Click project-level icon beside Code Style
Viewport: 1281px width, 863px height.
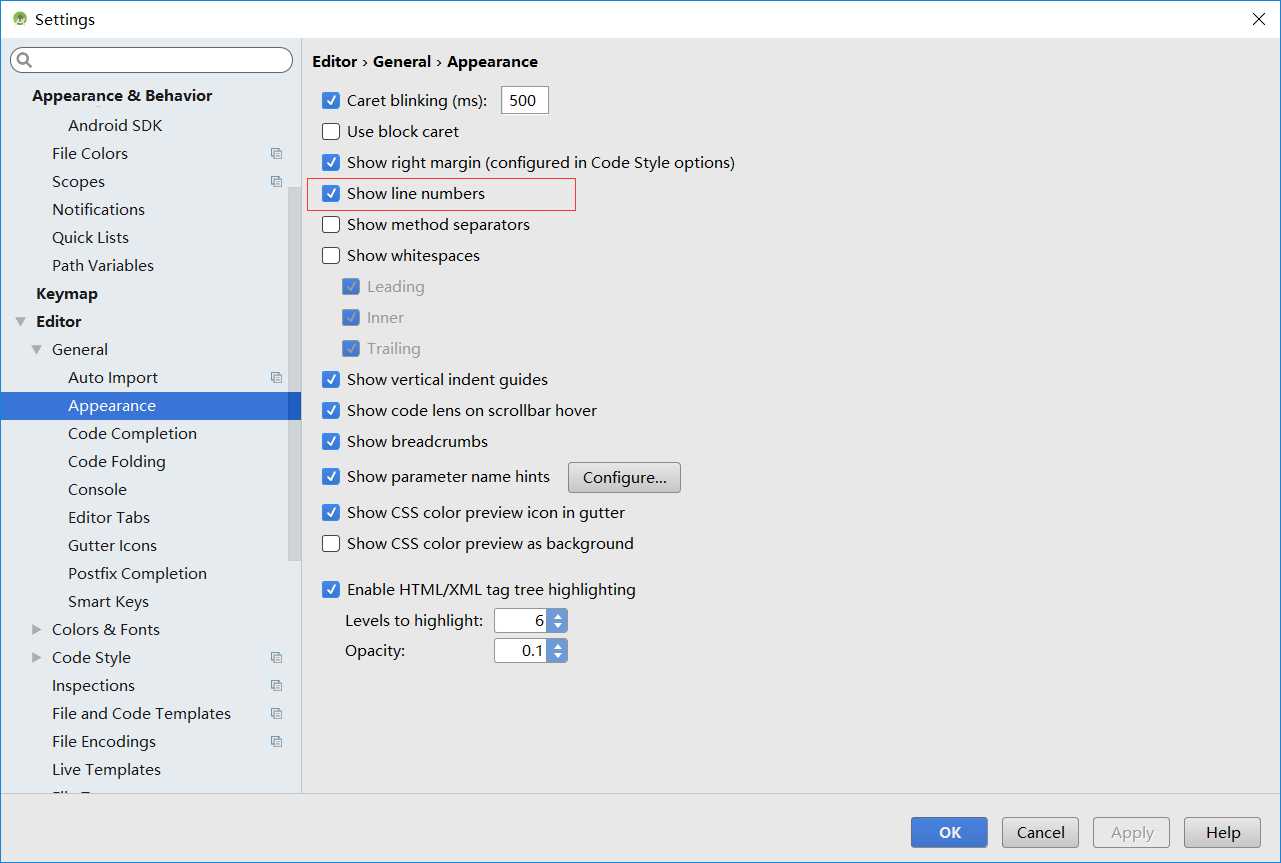click(x=277, y=658)
